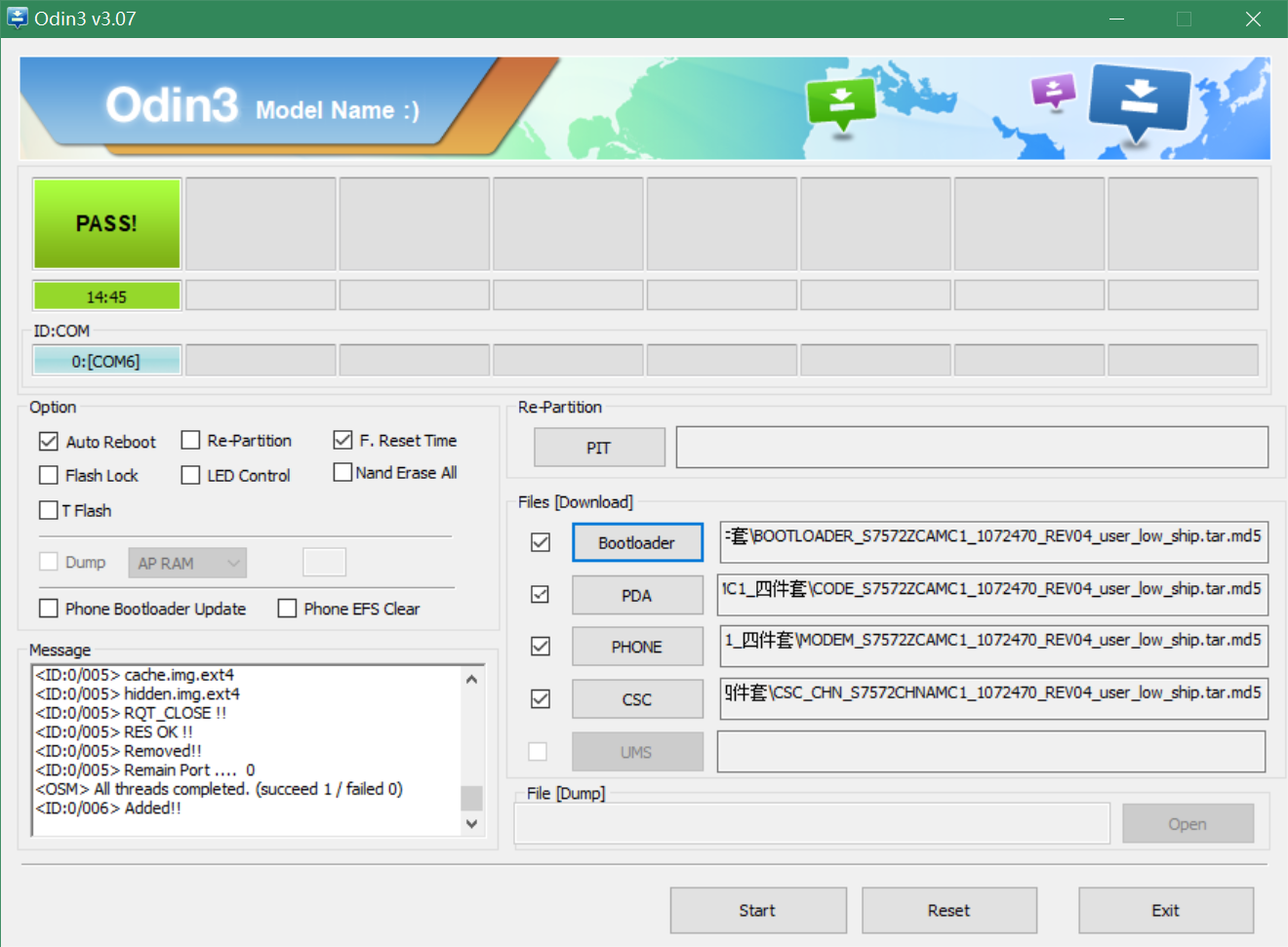Click the green download icon in banner
The image size is (1288, 947).
pos(840,102)
